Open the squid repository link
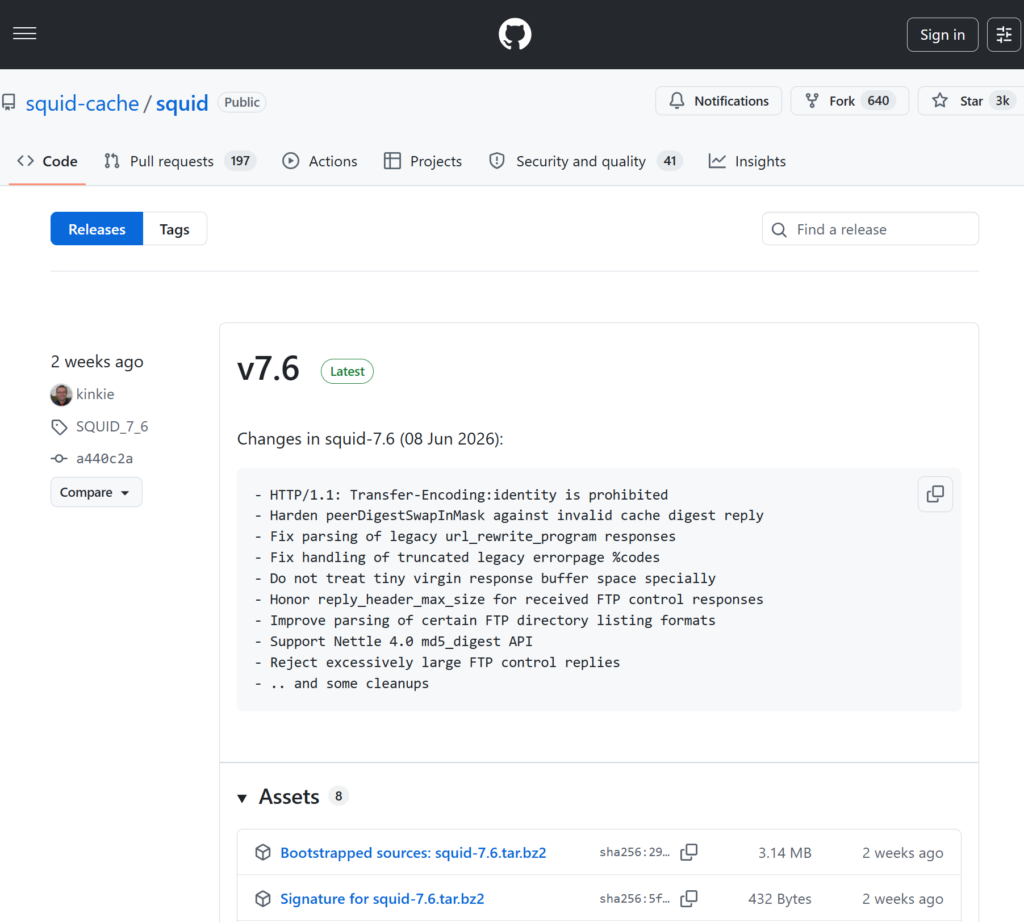Viewport: 1024px width, 922px height. coord(182,103)
